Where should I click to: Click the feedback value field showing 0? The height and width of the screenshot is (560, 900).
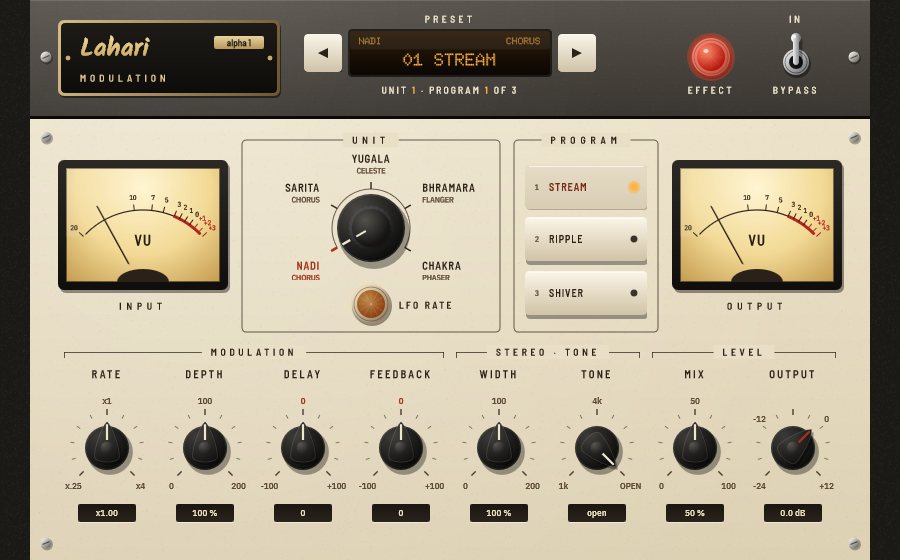[x=401, y=513]
